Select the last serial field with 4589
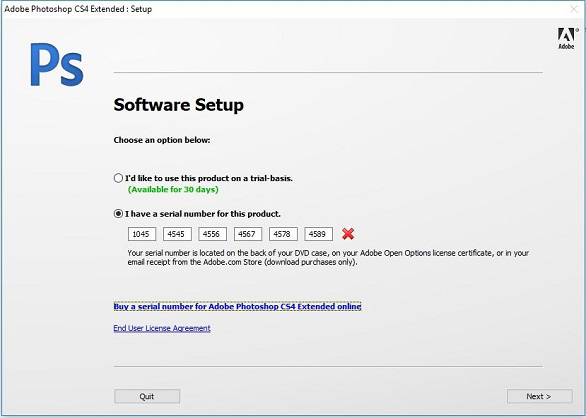Viewport: 586px width, 418px height. tap(318, 234)
